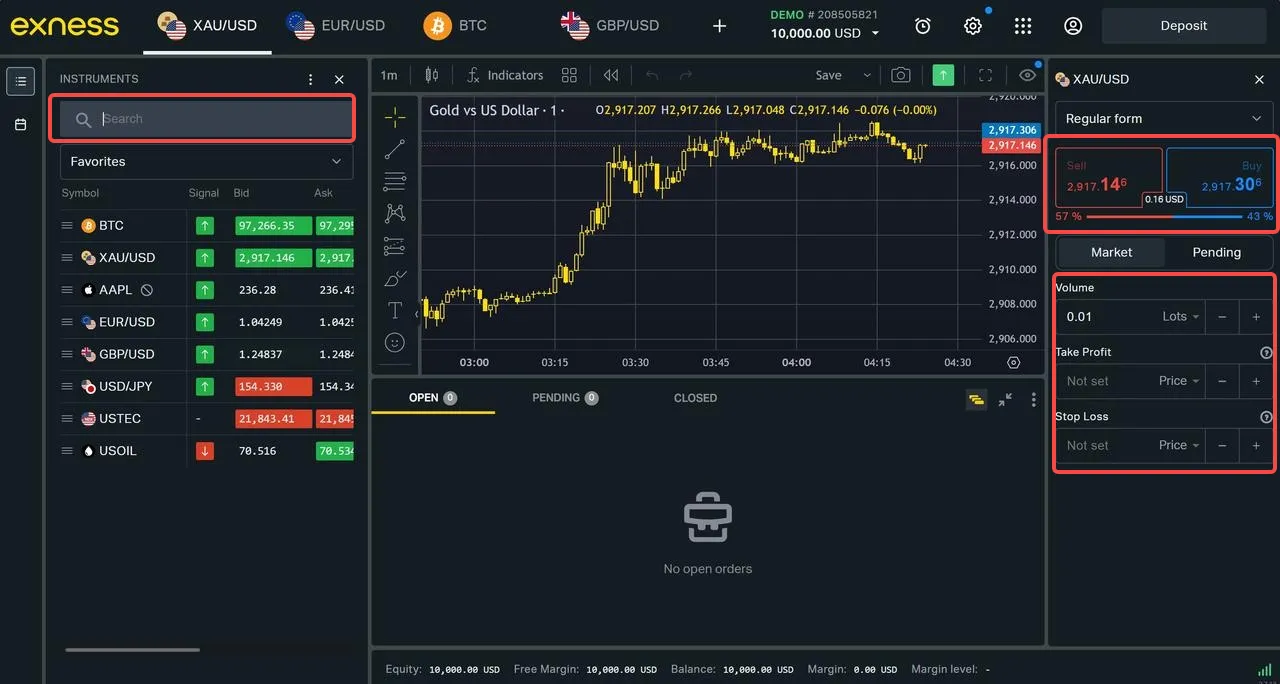
Task: Show the CLOSED orders tab
Action: point(695,398)
